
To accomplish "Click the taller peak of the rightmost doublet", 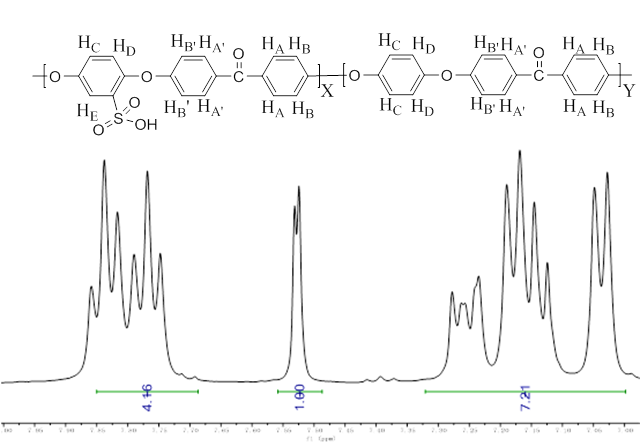I will 607,175.
